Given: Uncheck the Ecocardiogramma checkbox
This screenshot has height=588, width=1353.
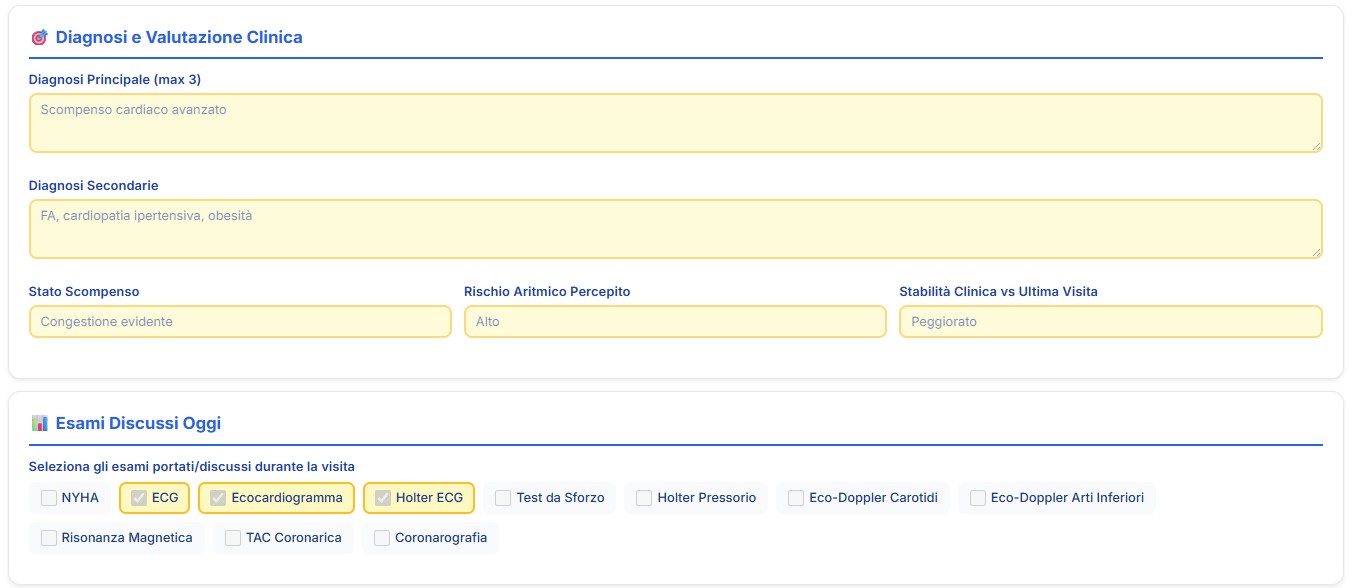Looking at the screenshot, I should [x=218, y=498].
